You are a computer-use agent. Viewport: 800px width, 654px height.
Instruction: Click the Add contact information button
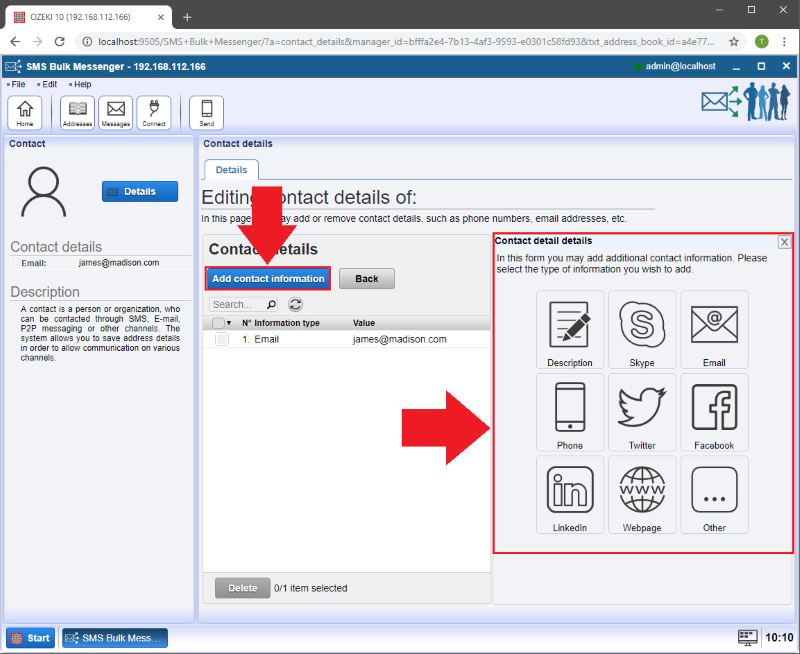click(268, 278)
